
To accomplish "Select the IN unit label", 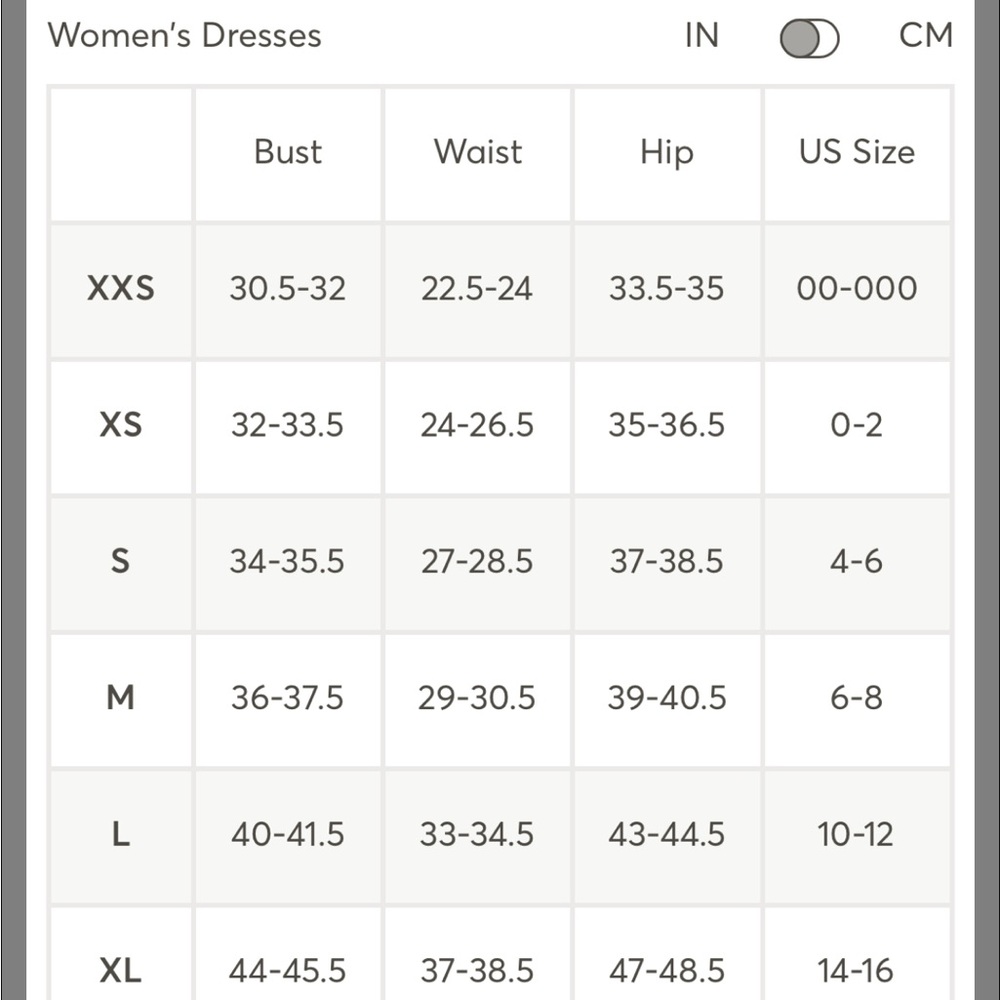I will (x=702, y=35).
